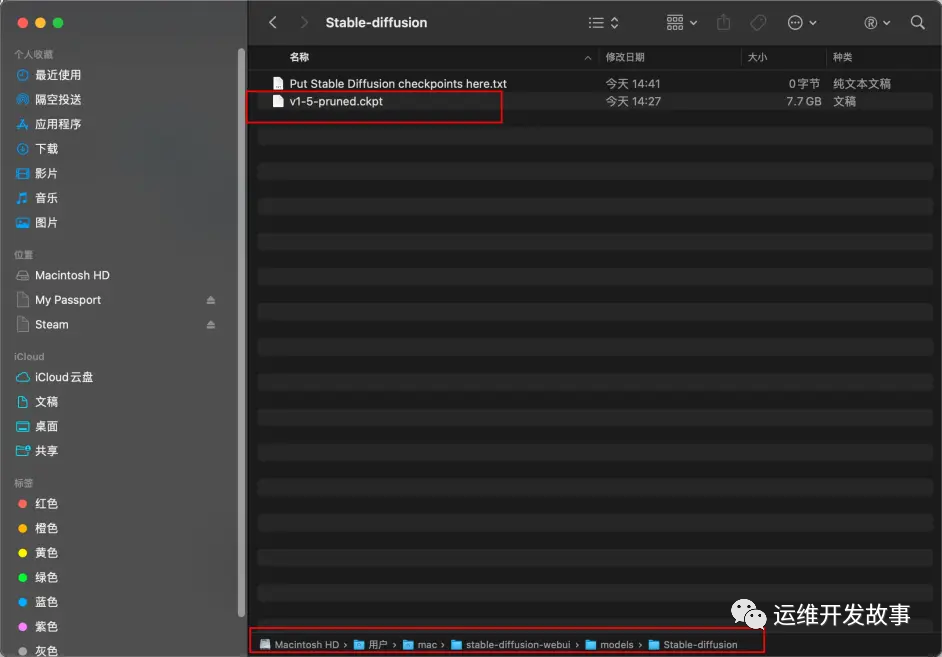This screenshot has height=657, width=942.
Task: Click Stable-diffusion in the path bar
Action: pos(693,644)
